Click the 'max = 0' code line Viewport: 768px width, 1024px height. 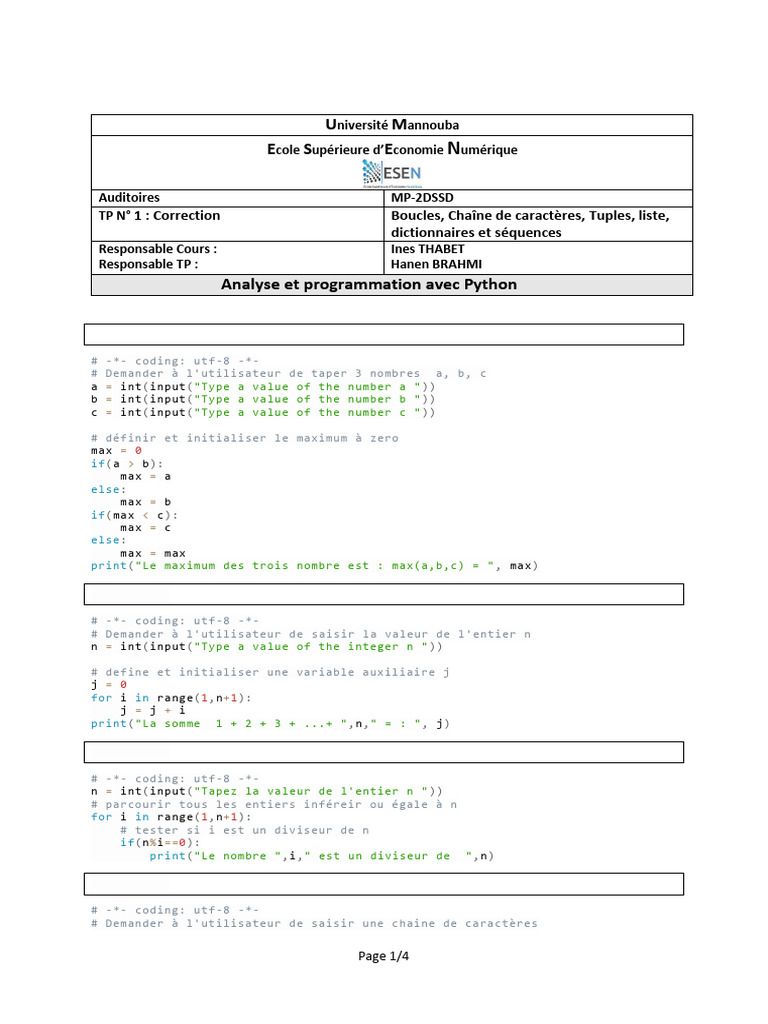point(116,451)
